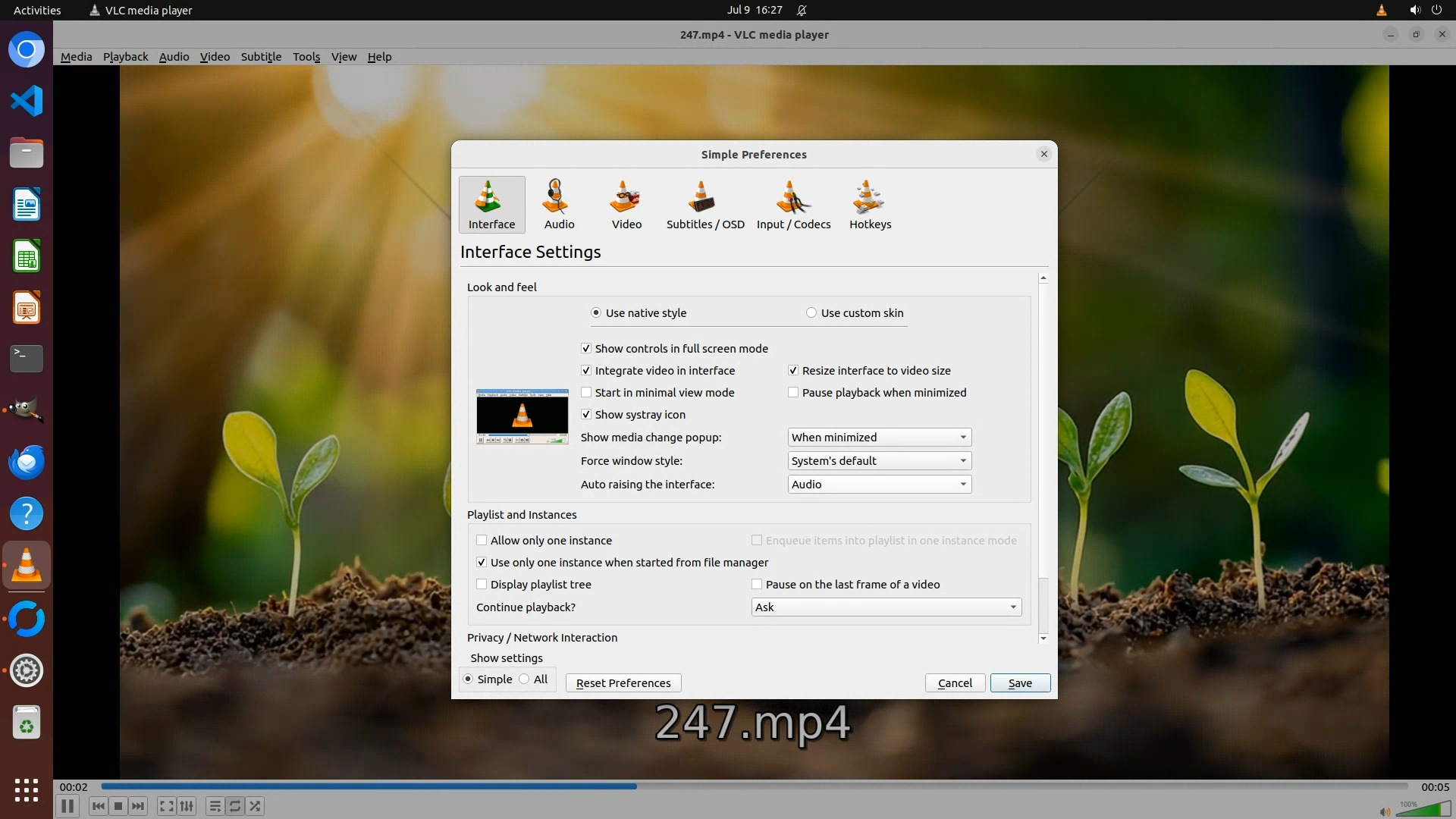Pause playback with the pause button
This screenshot has width=1456, height=819.
pyautogui.click(x=67, y=806)
